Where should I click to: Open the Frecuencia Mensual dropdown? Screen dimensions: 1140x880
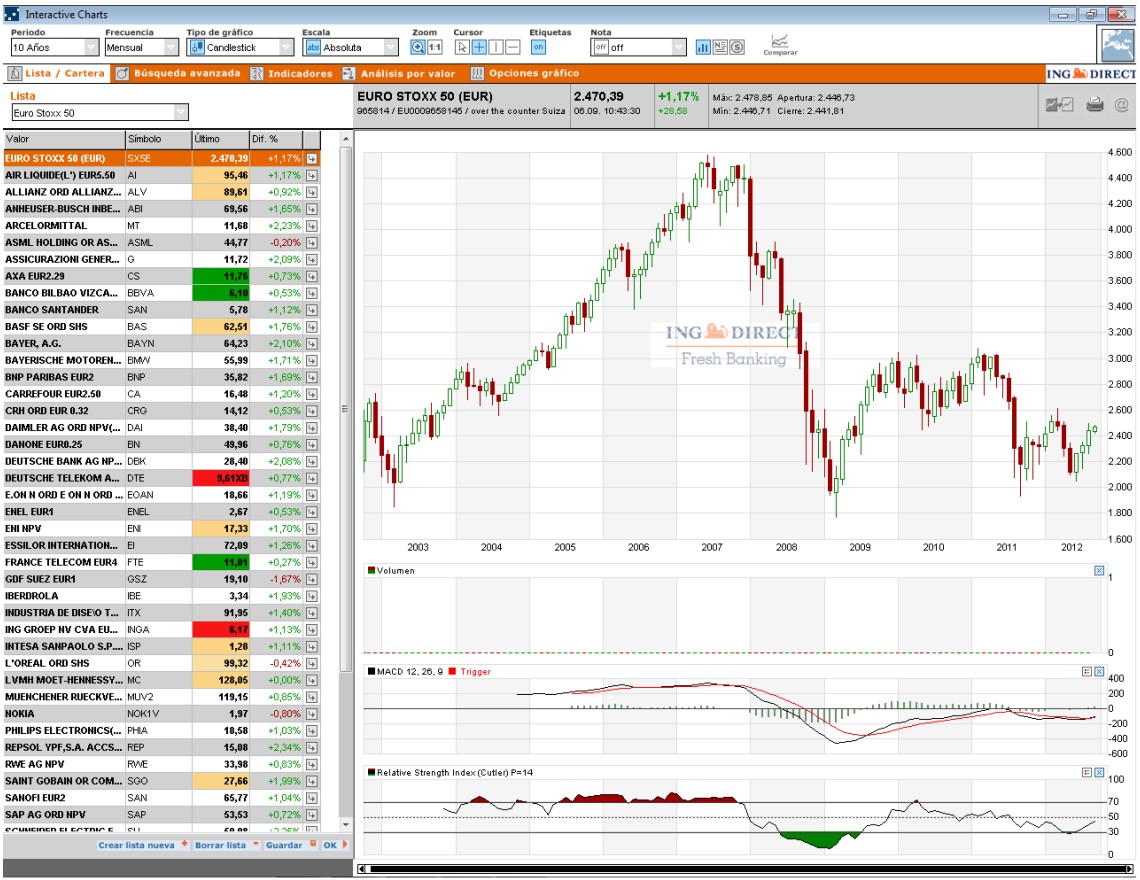(142, 47)
